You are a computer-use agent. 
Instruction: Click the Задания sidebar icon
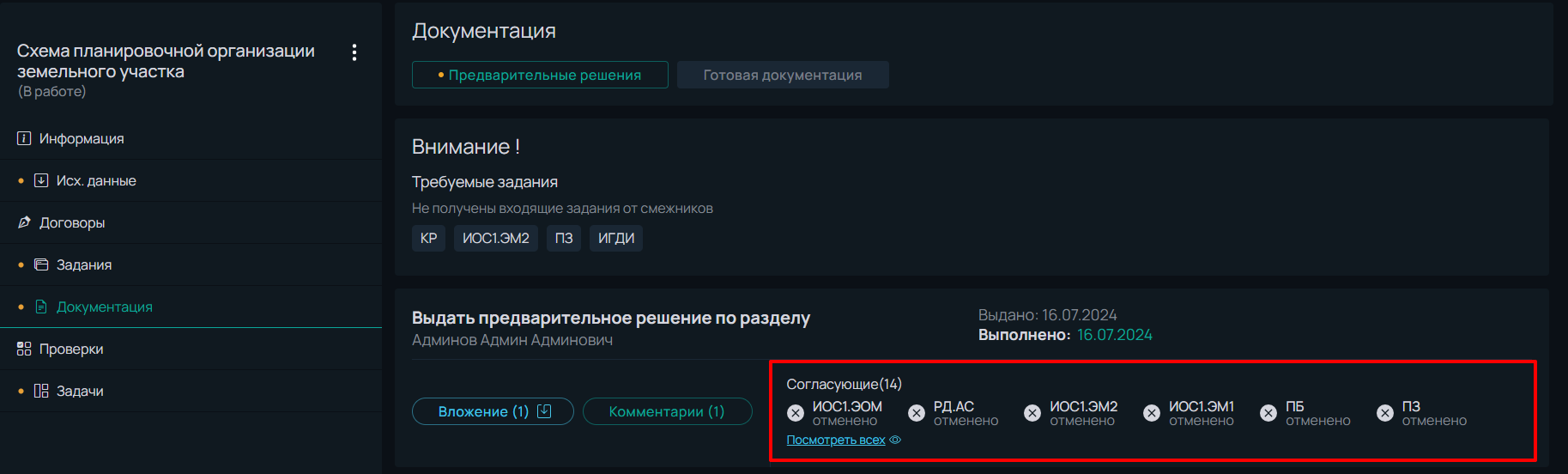41,264
